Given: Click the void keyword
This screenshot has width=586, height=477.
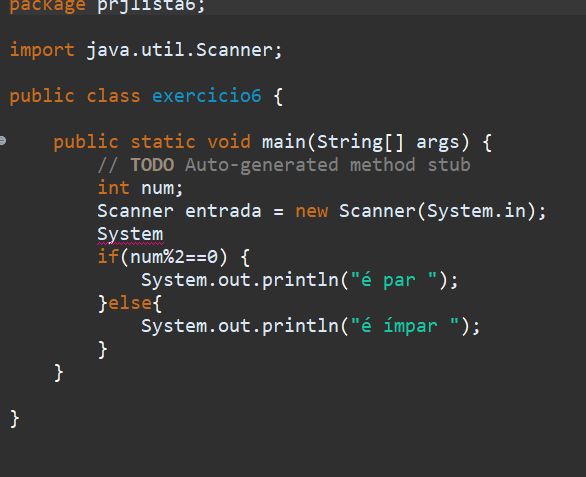Looking at the screenshot, I should click(x=229, y=142).
